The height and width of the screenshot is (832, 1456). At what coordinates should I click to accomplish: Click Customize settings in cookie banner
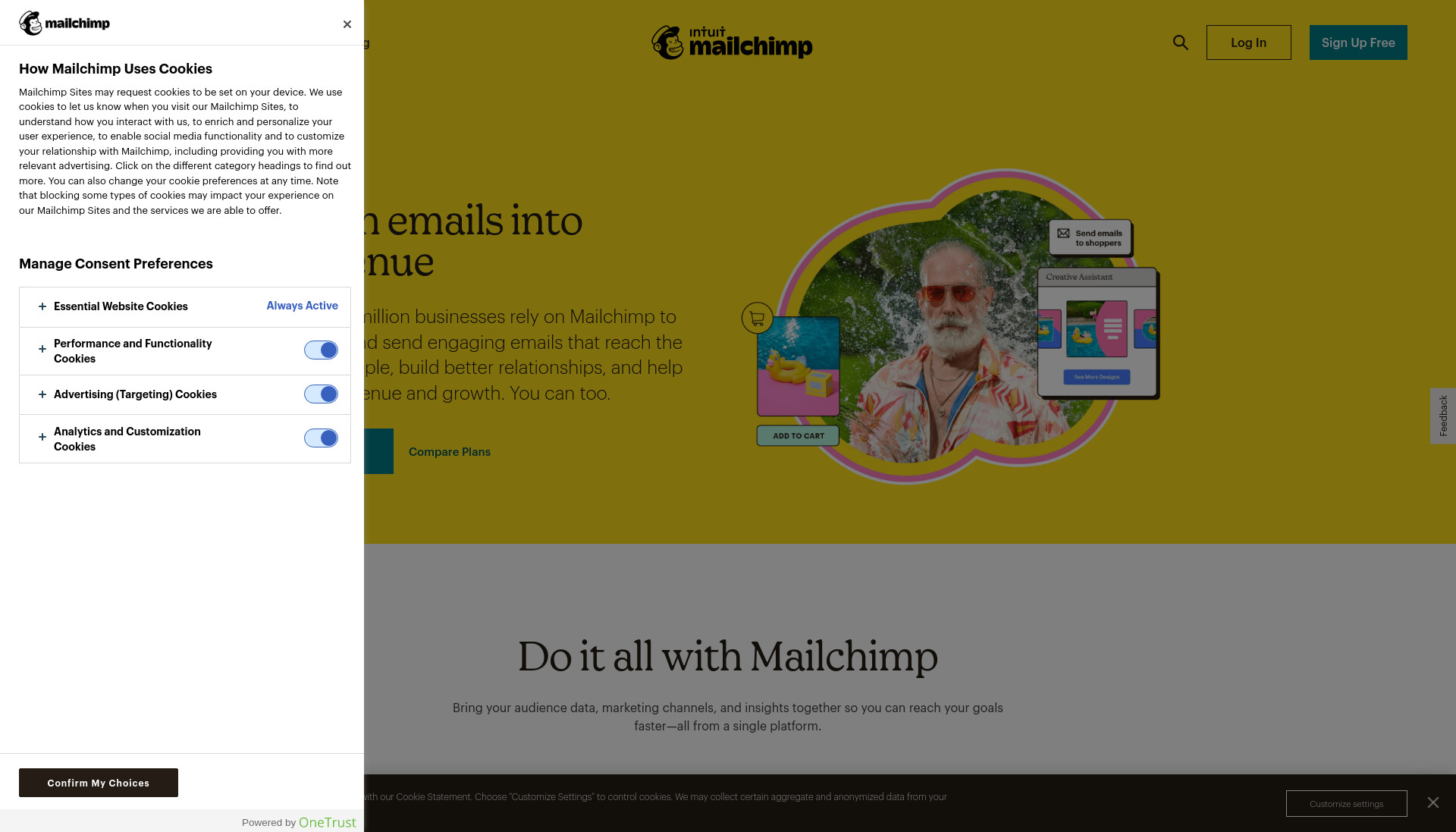click(1346, 804)
